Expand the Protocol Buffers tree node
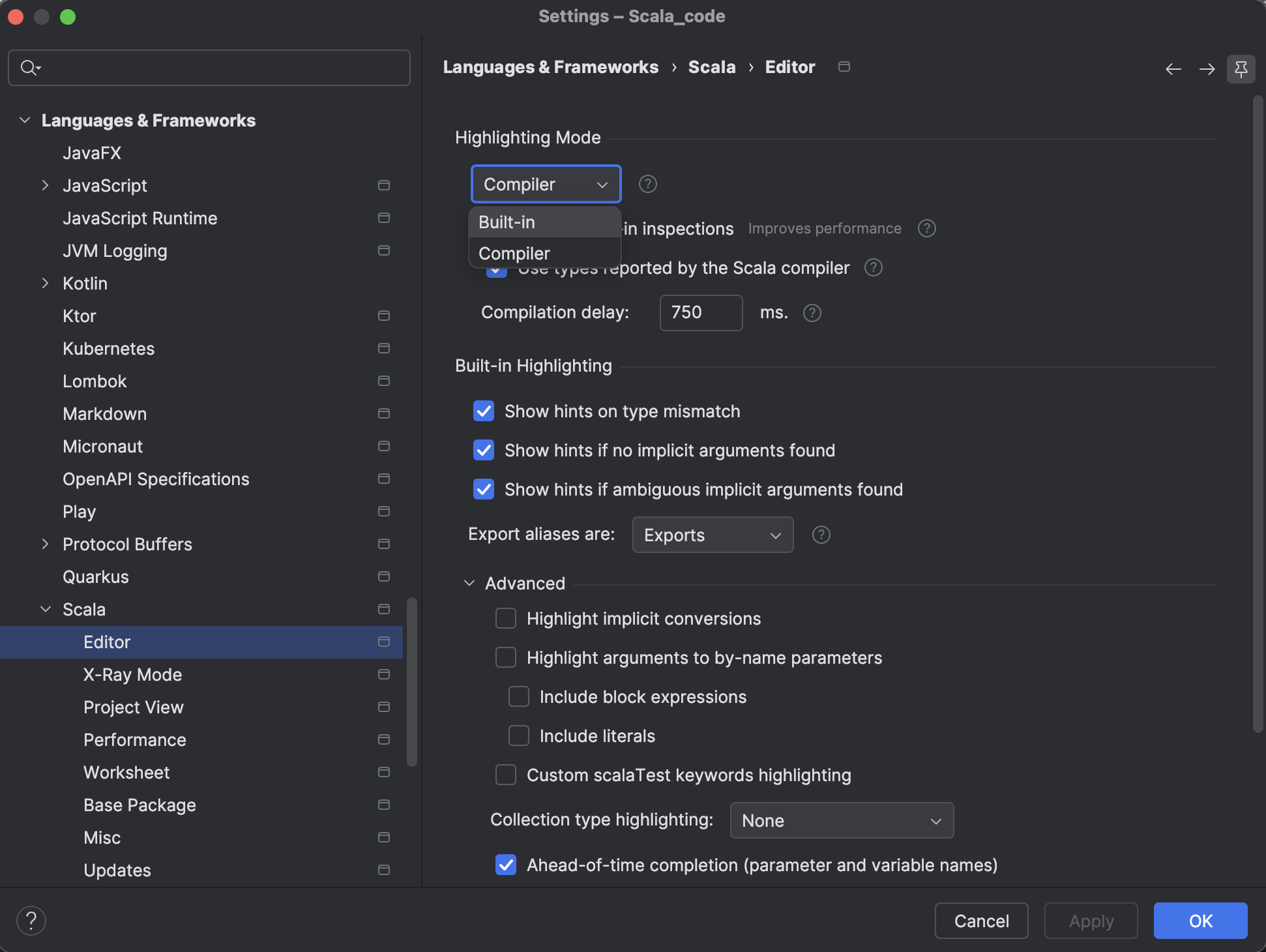The image size is (1266, 952). coord(45,544)
